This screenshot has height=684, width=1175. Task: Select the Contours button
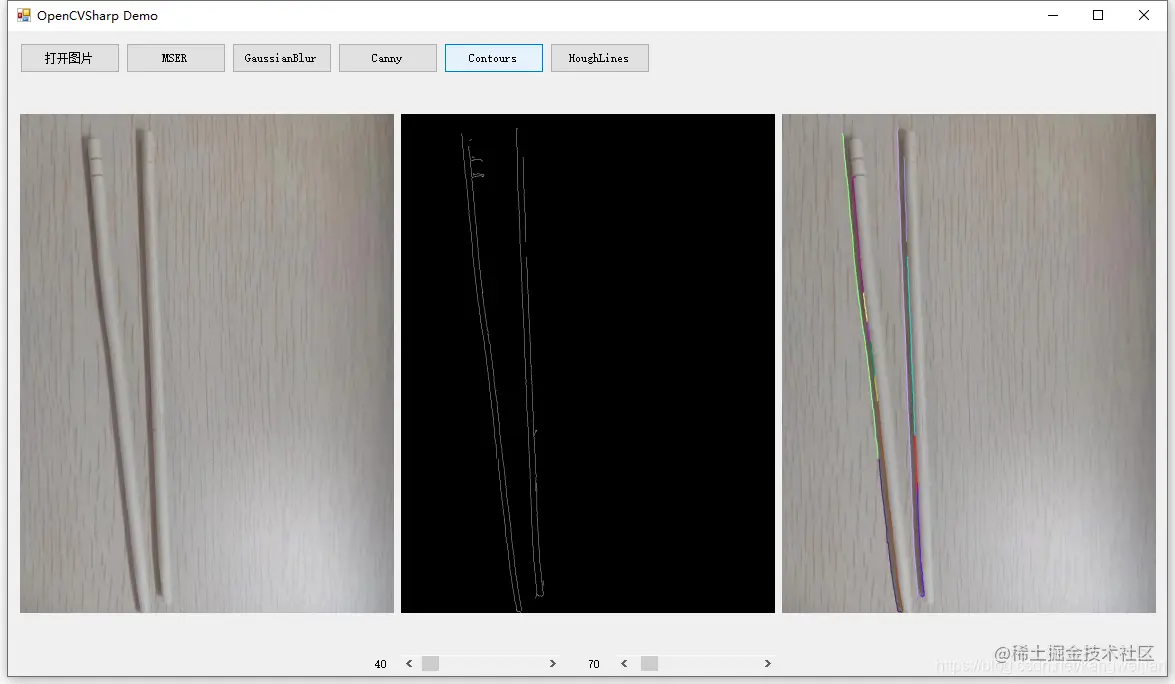pyautogui.click(x=493, y=58)
